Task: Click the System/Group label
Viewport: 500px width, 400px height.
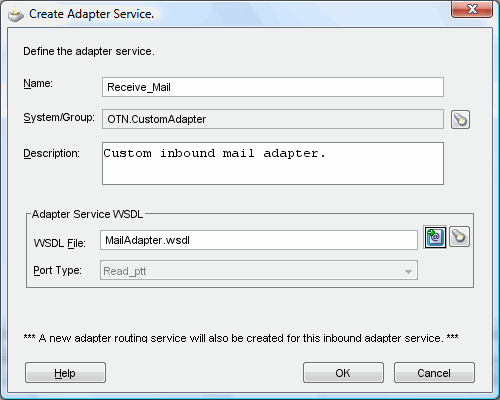Action: (x=59, y=118)
